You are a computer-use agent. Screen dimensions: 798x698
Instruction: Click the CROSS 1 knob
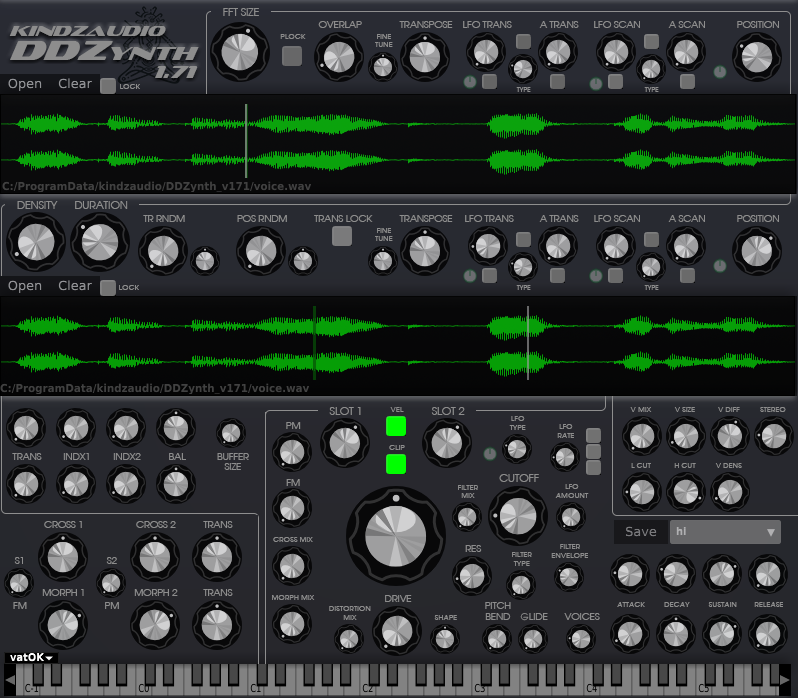pos(63,557)
